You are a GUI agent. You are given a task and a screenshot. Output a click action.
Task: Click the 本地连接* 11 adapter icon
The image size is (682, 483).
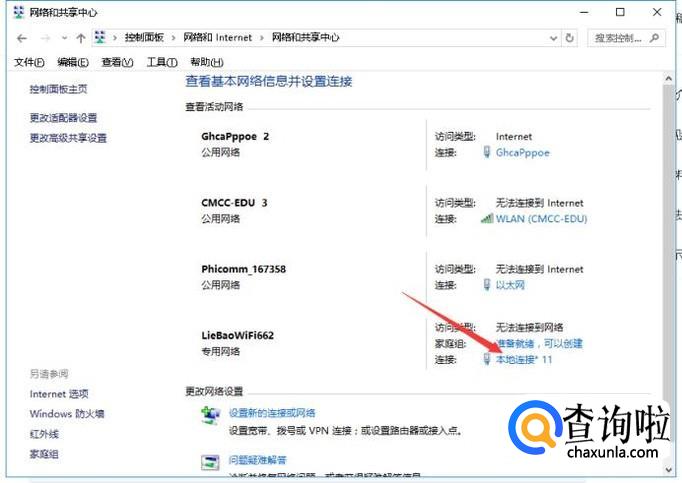coord(487,359)
